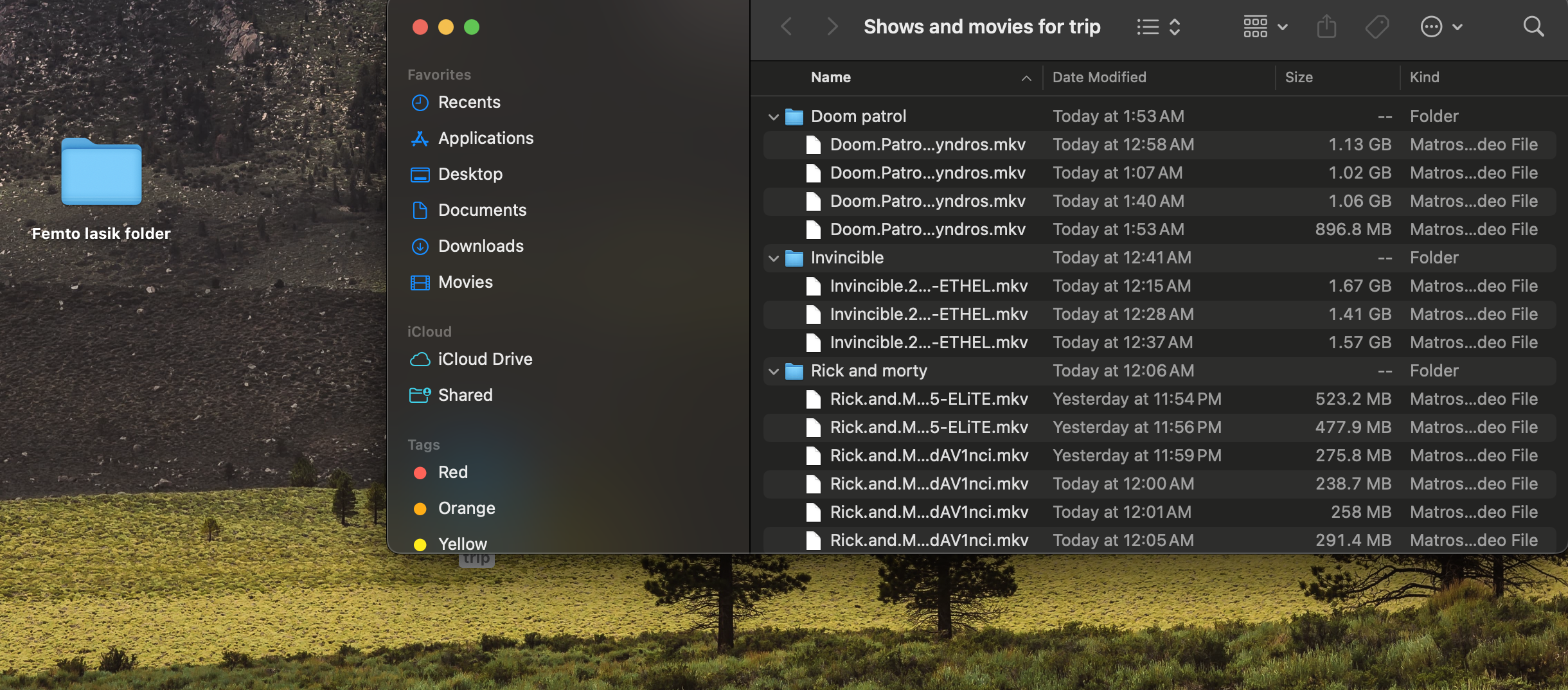Click the Search magnifier icon in toolbar
1568x690 pixels.
click(x=1533, y=27)
